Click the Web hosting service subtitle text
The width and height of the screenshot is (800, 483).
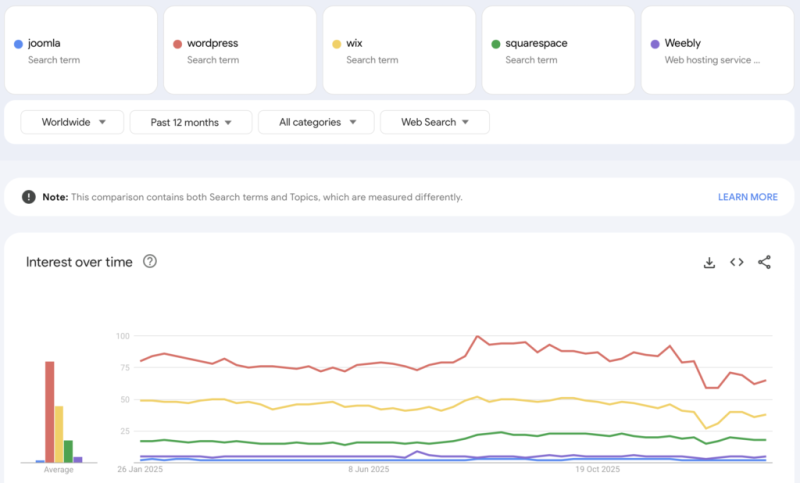[x=712, y=60]
